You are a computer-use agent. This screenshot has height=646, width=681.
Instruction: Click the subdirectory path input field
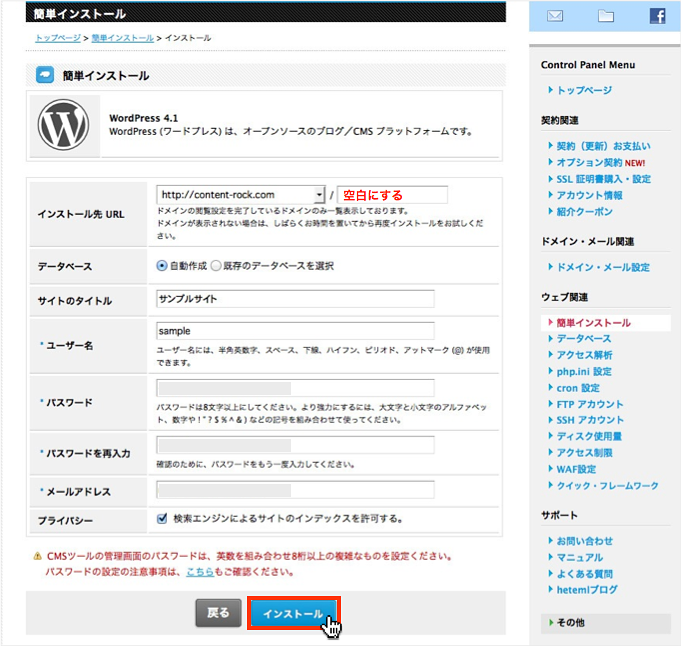click(x=392, y=195)
